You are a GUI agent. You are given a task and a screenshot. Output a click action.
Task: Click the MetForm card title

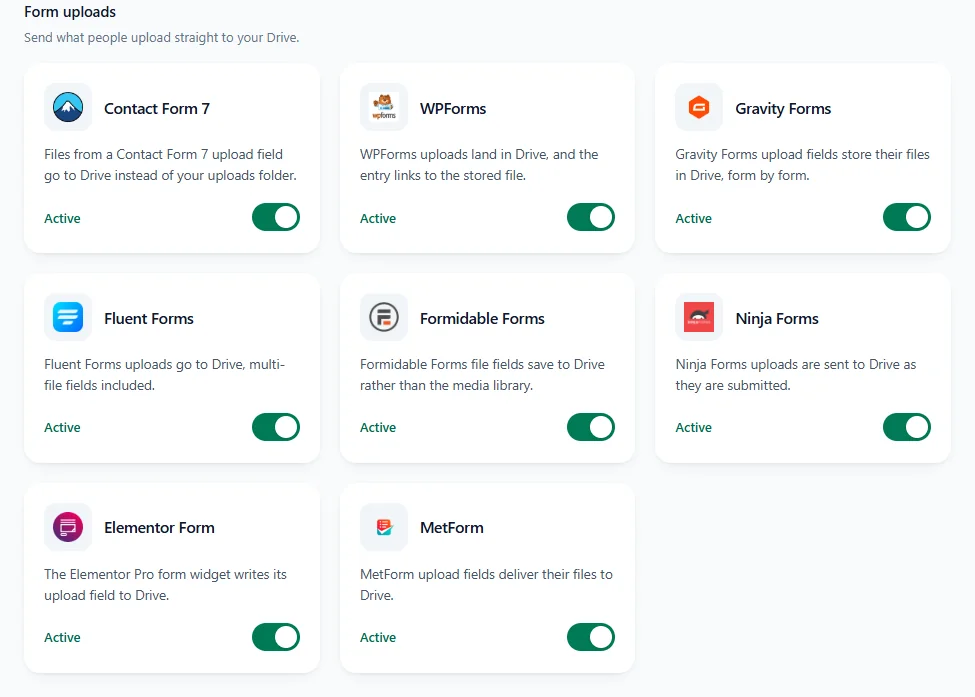point(451,528)
